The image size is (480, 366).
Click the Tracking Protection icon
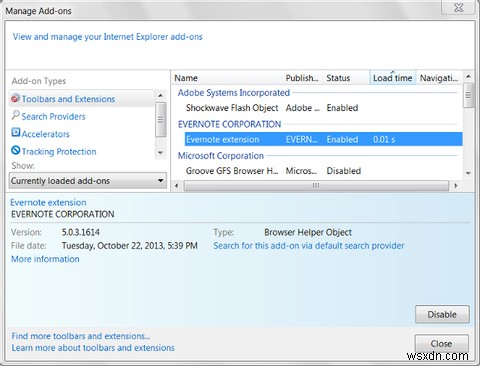16,150
